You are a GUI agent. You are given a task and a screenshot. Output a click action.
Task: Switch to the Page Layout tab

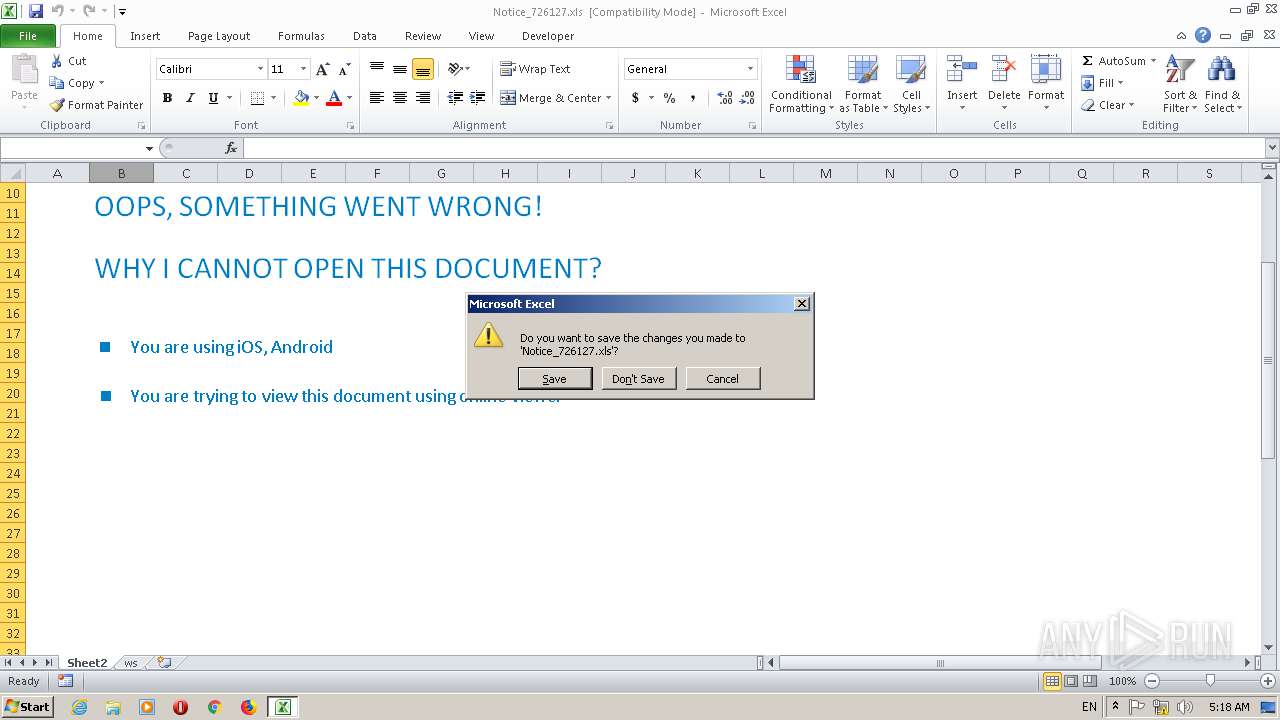(219, 36)
